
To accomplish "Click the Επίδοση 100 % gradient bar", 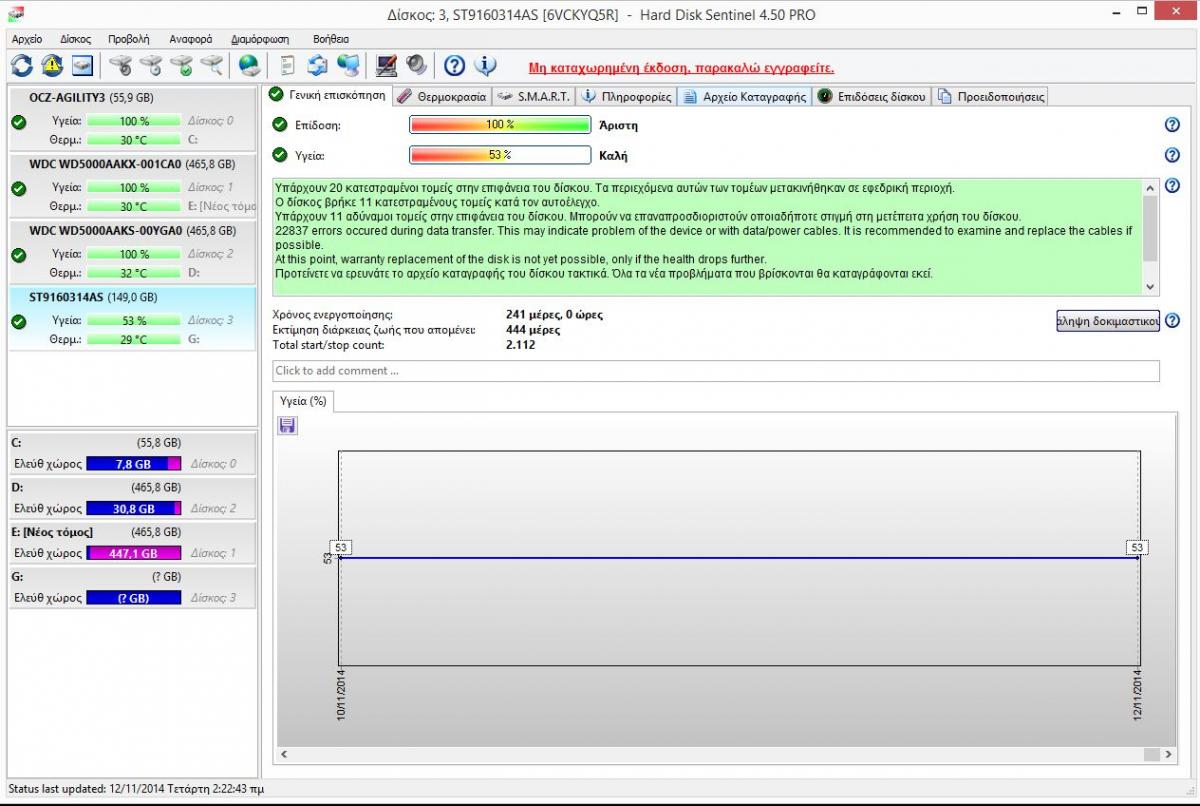I will 500,125.
